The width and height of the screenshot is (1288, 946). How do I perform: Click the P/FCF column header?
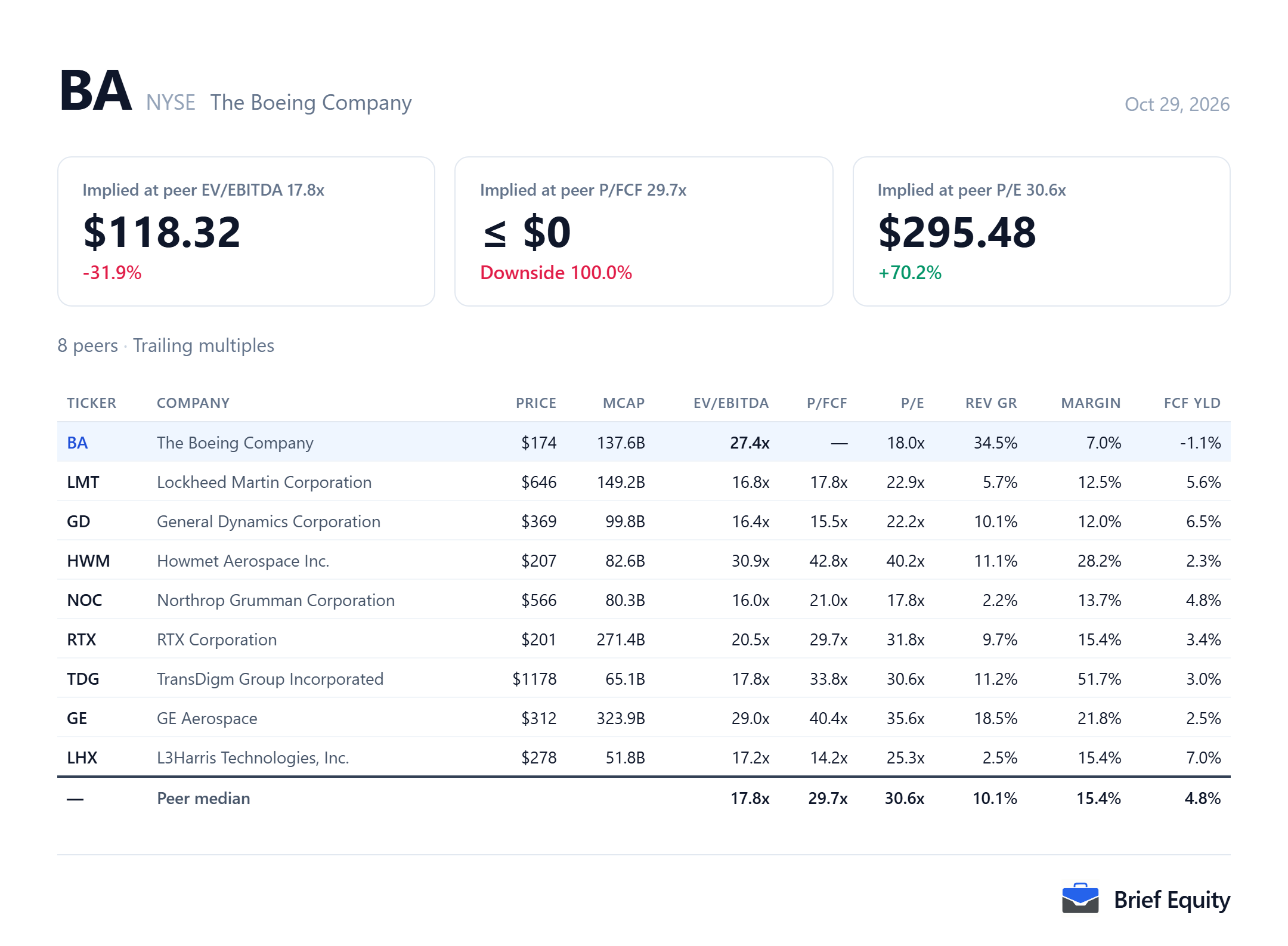pos(826,403)
